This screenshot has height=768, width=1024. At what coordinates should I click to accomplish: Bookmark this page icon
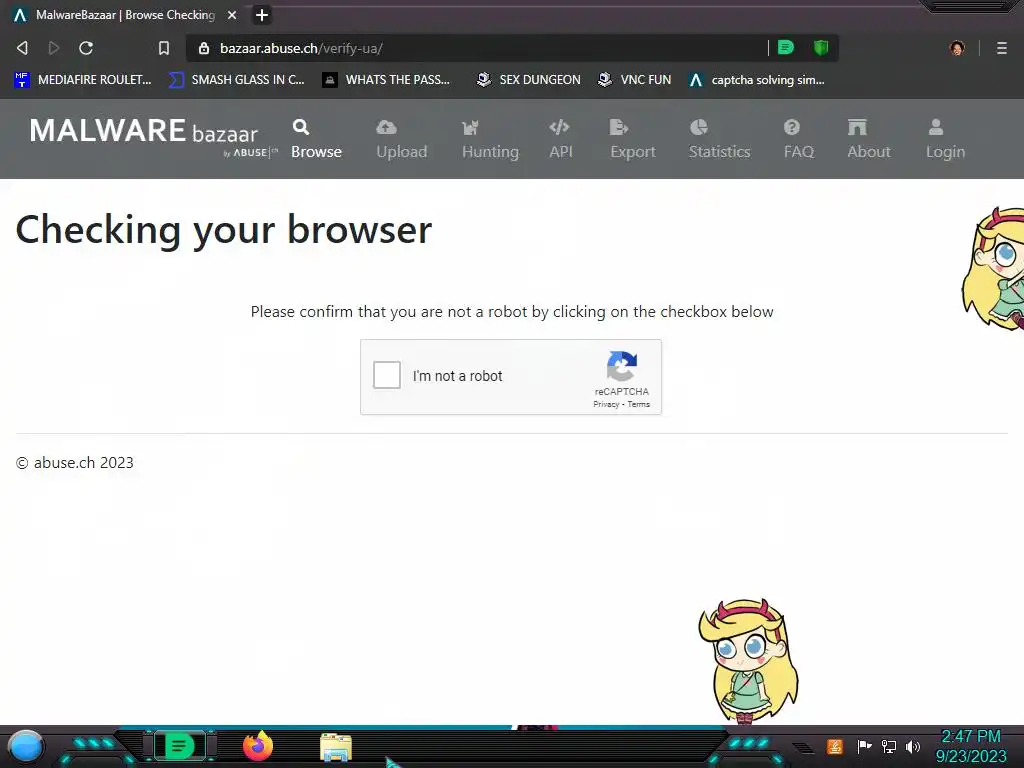click(163, 48)
